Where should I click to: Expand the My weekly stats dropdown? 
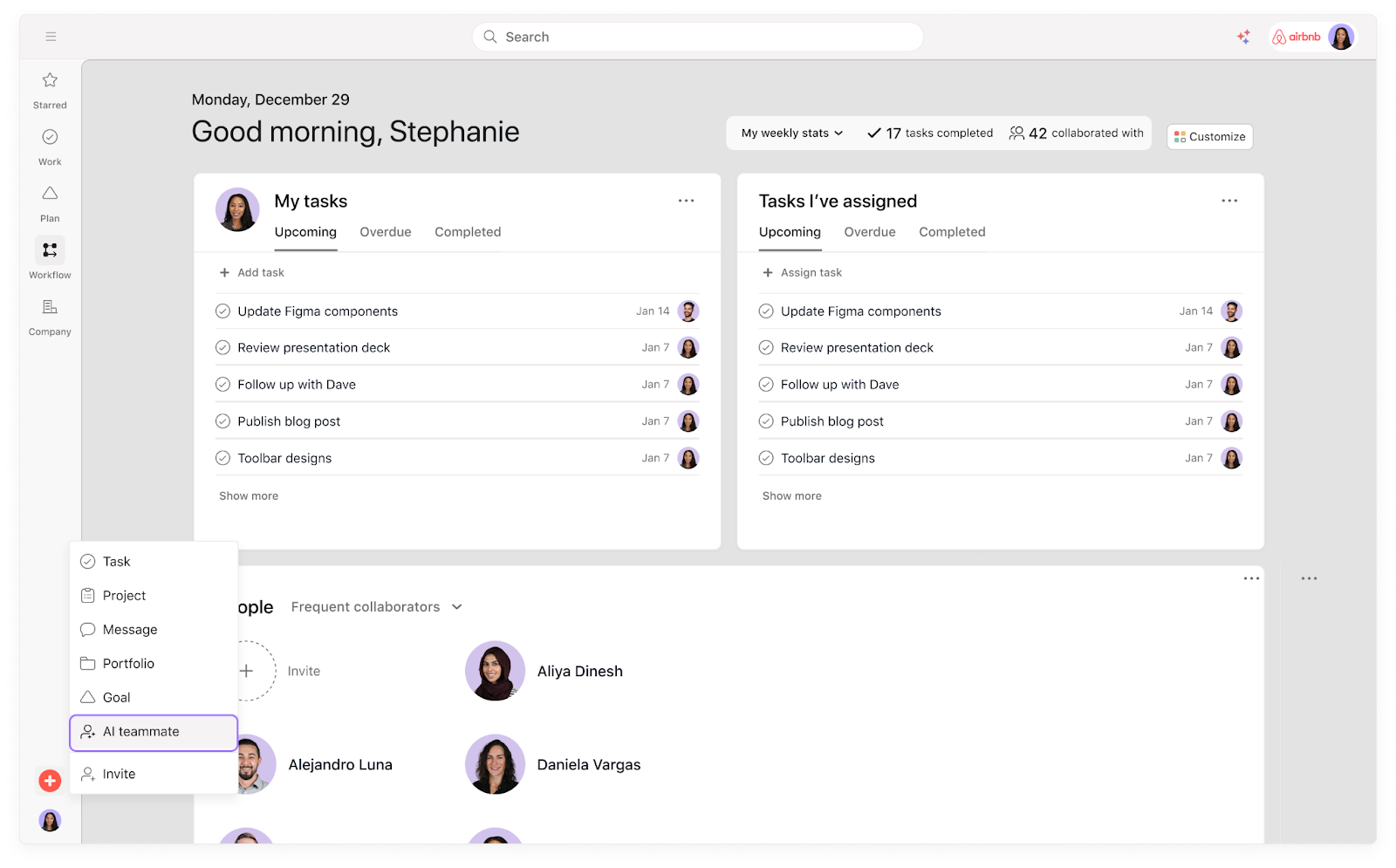791,133
